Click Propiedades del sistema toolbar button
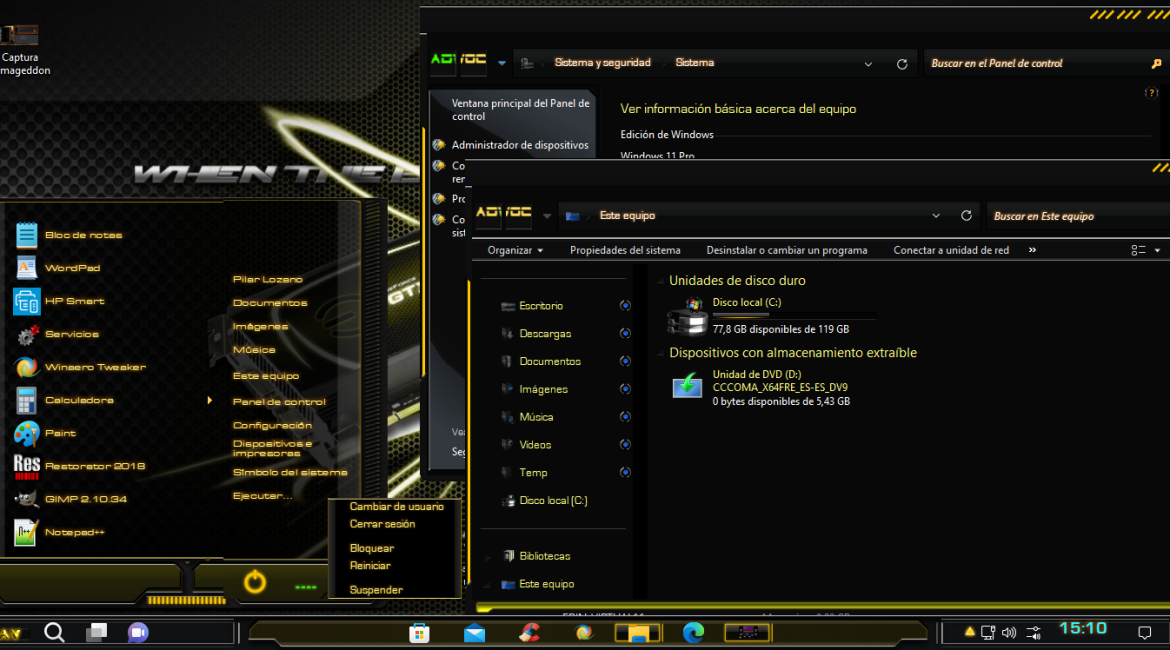 (625, 250)
